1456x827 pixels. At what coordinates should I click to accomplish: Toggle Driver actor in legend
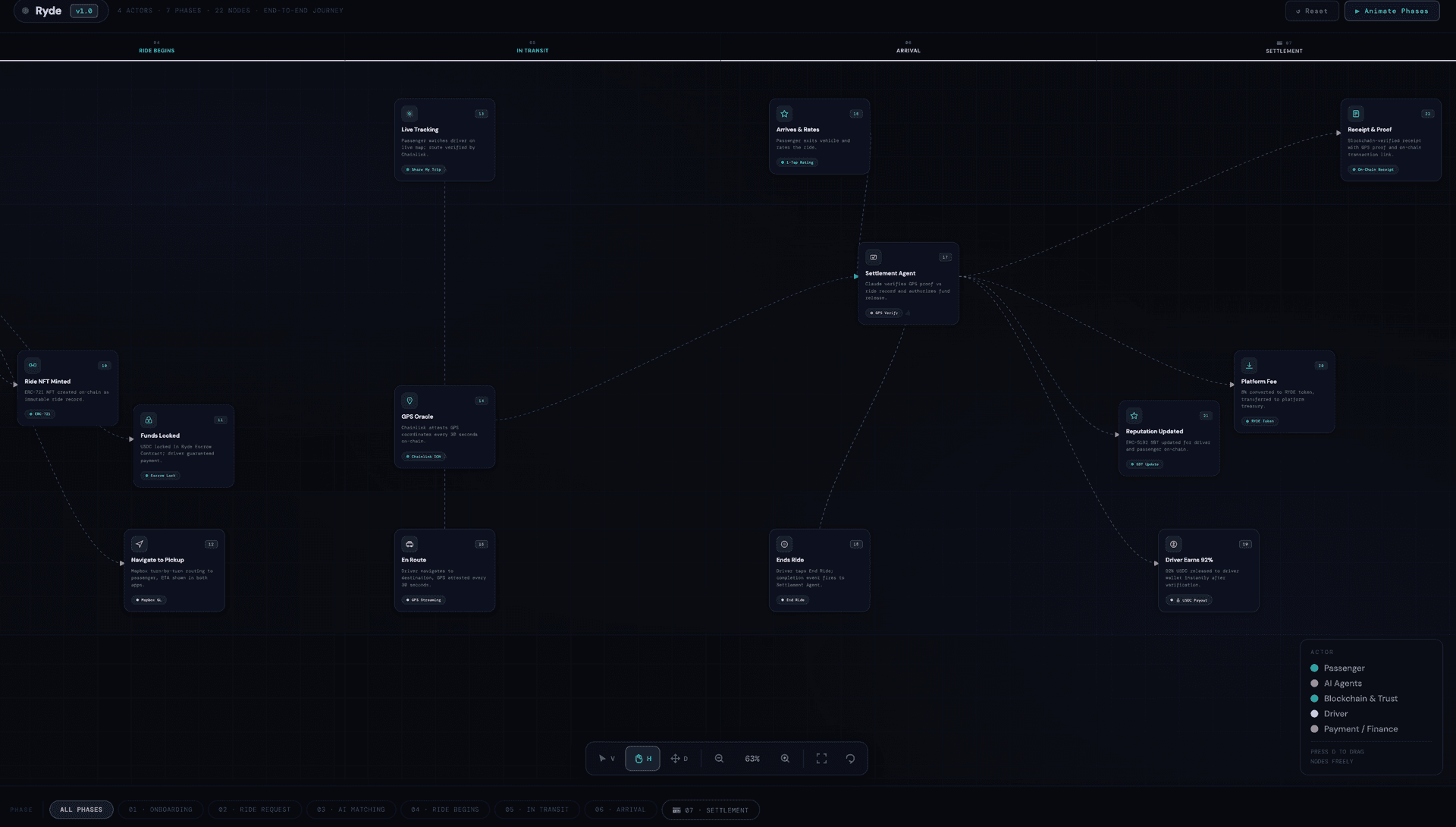coord(1329,713)
